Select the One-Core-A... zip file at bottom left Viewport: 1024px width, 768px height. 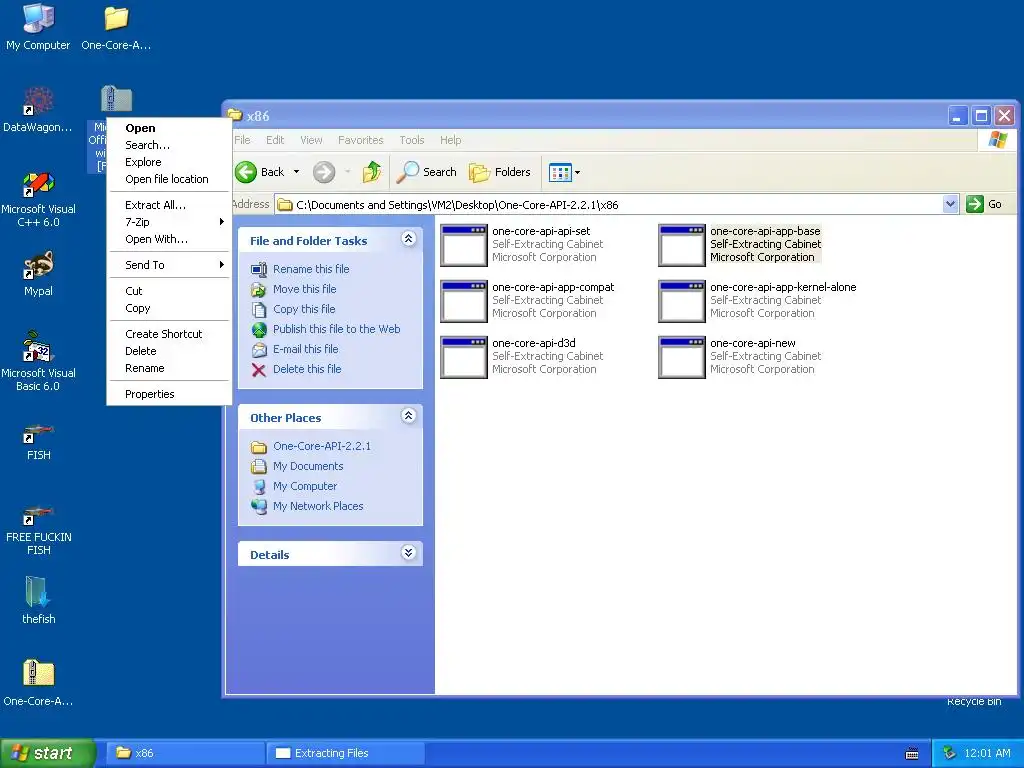click(38, 683)
